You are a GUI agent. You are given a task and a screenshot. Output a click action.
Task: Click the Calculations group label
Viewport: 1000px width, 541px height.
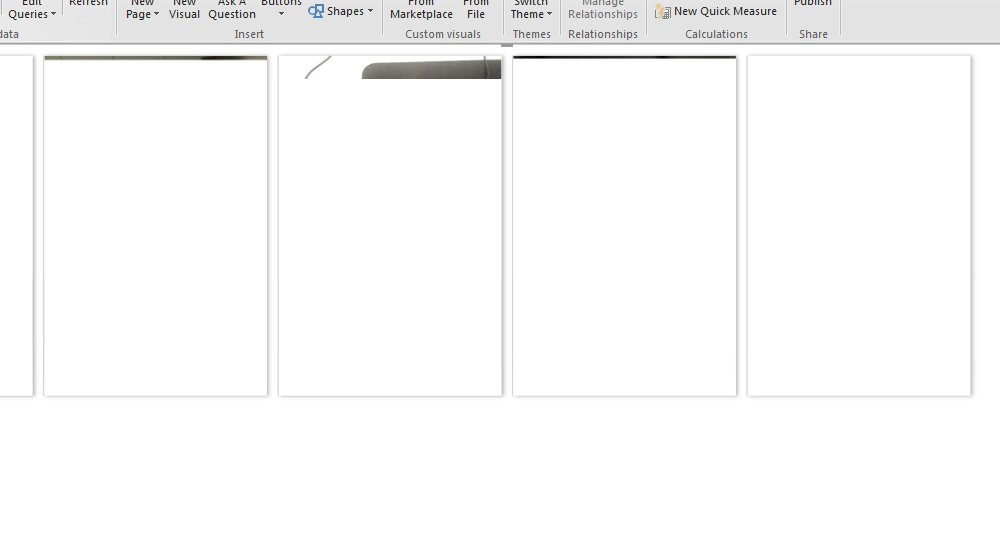[716, 34]
